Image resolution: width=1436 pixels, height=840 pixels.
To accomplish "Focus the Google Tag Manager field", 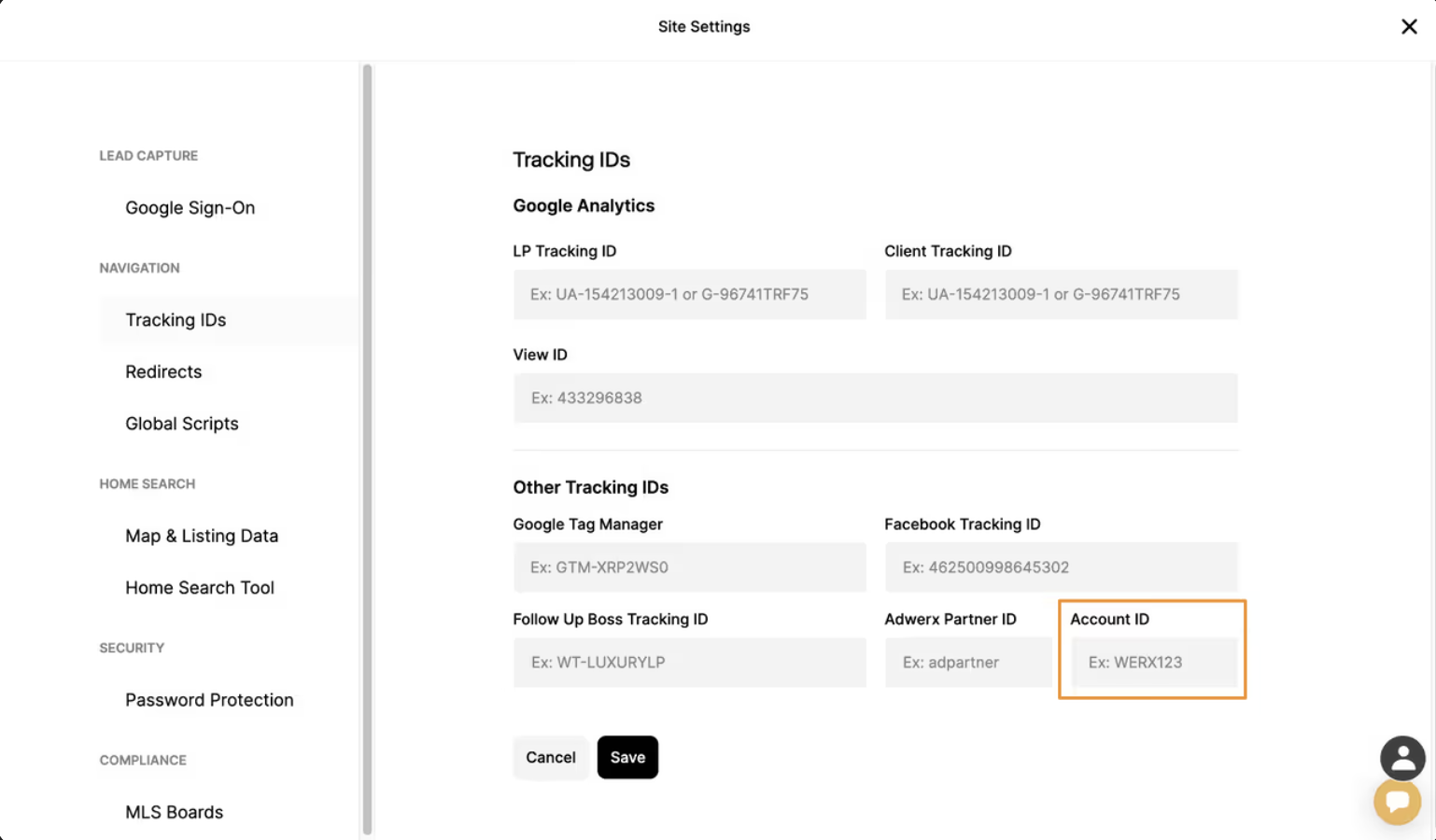I will pyautogui.click(x=689, y=567).
